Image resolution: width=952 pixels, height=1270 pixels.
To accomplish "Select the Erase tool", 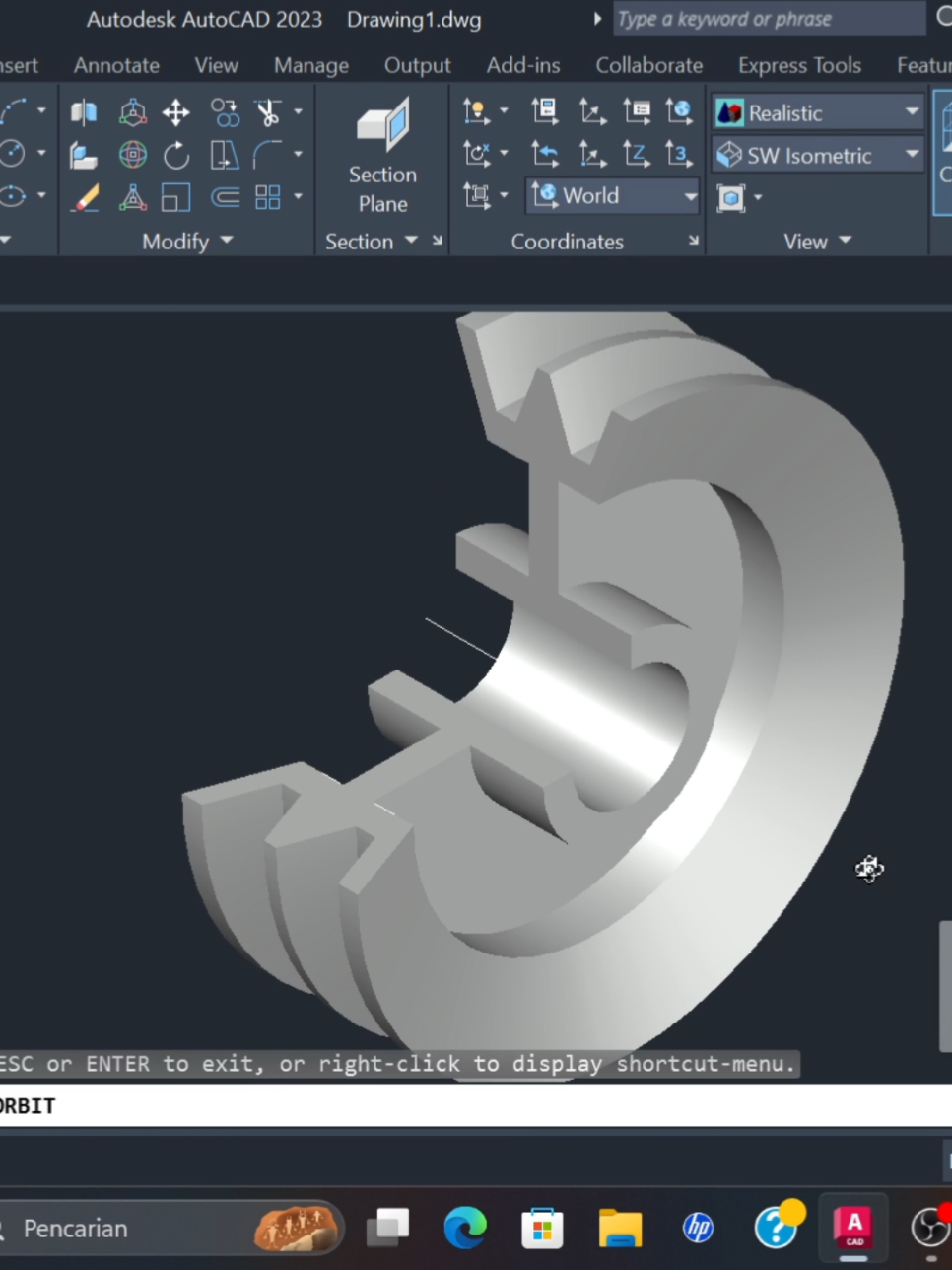I will [x=84, y=196].
